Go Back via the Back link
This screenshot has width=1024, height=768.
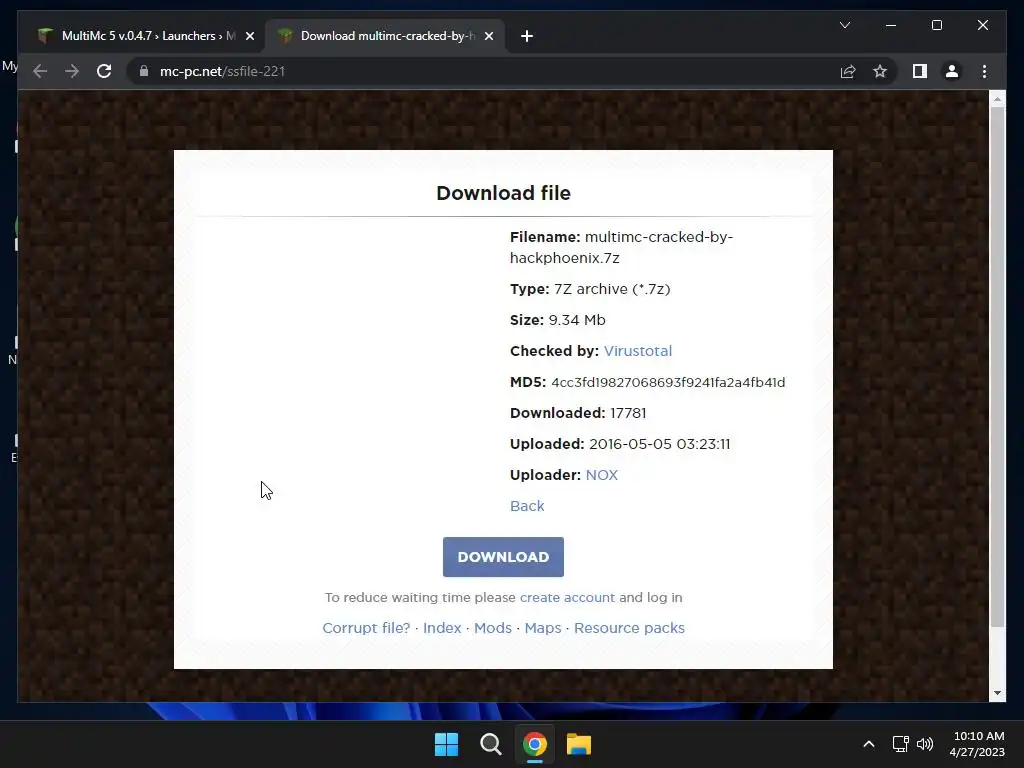527,506
